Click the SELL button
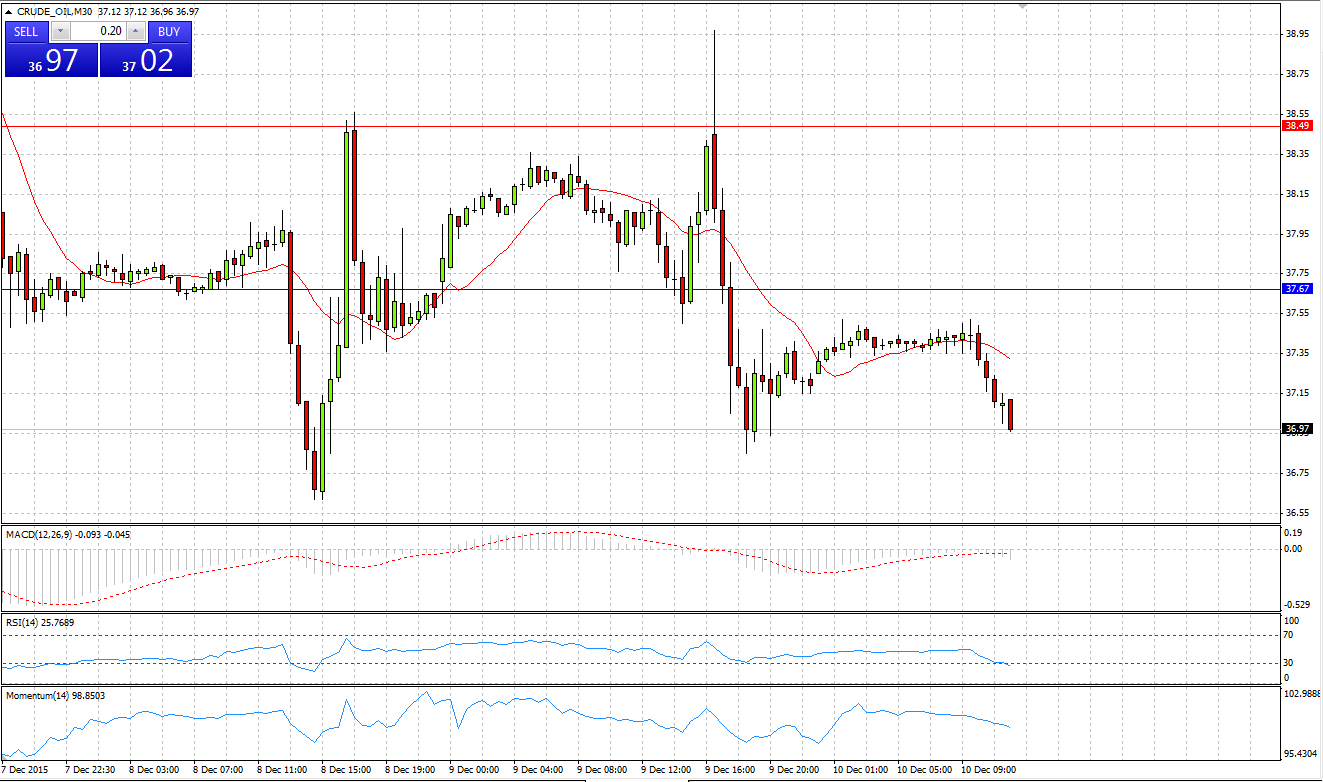Viewport: 1323px width, 782px height. tap(26, 31)
